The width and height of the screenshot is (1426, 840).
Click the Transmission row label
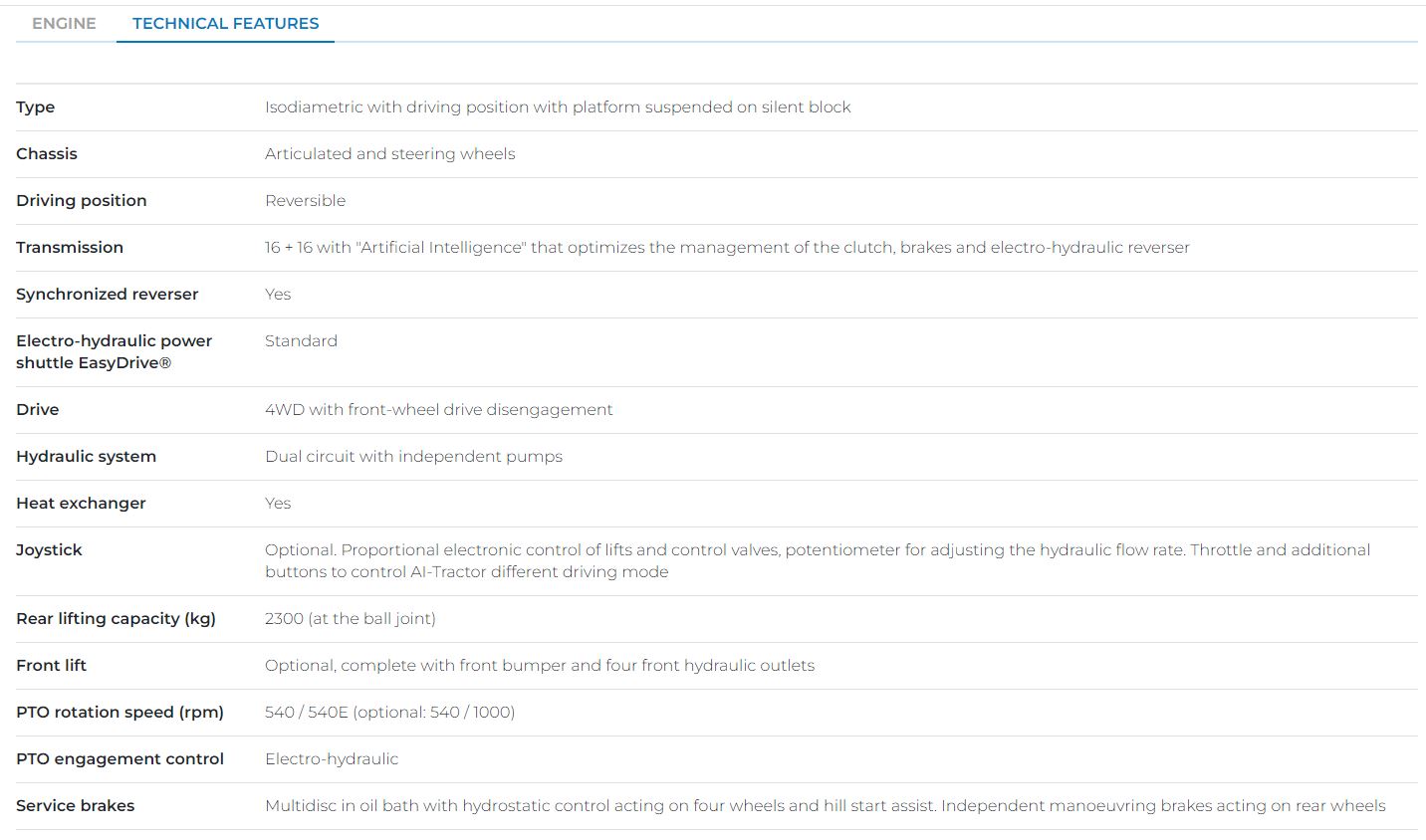(70, 248)
